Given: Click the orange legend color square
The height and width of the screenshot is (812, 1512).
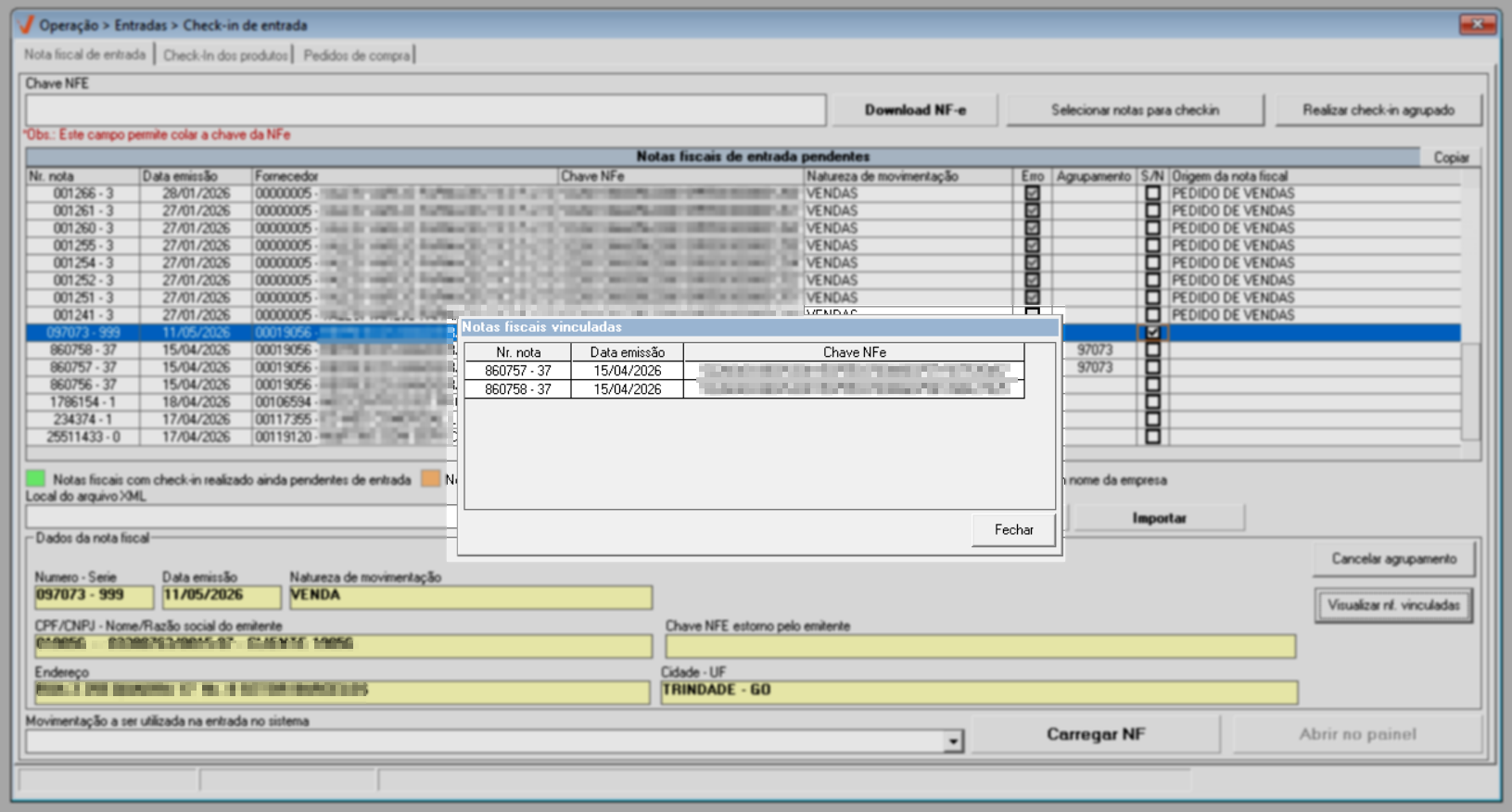Looking at the screenshot, I should click(431, 478).
